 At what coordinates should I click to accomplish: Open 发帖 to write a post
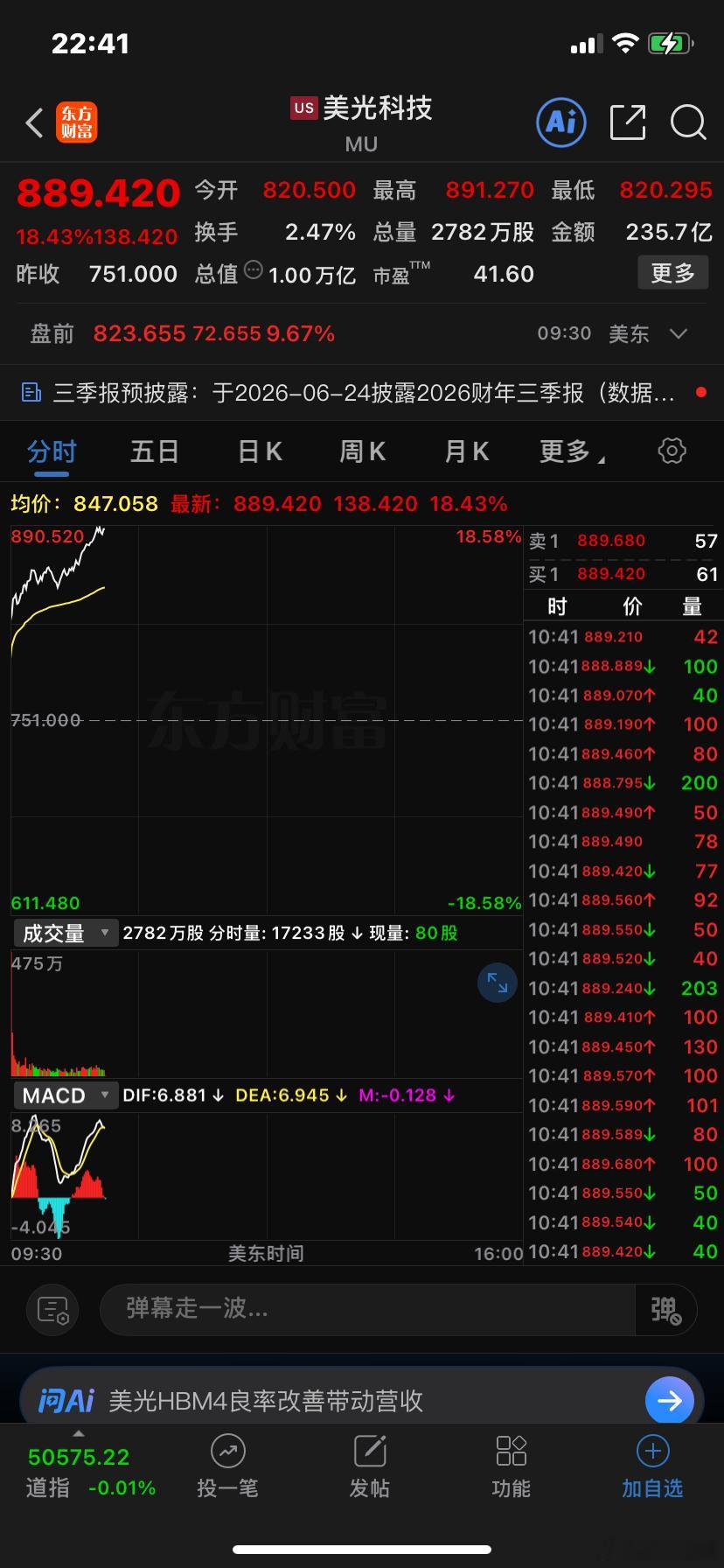click(x=370, y=1467)
